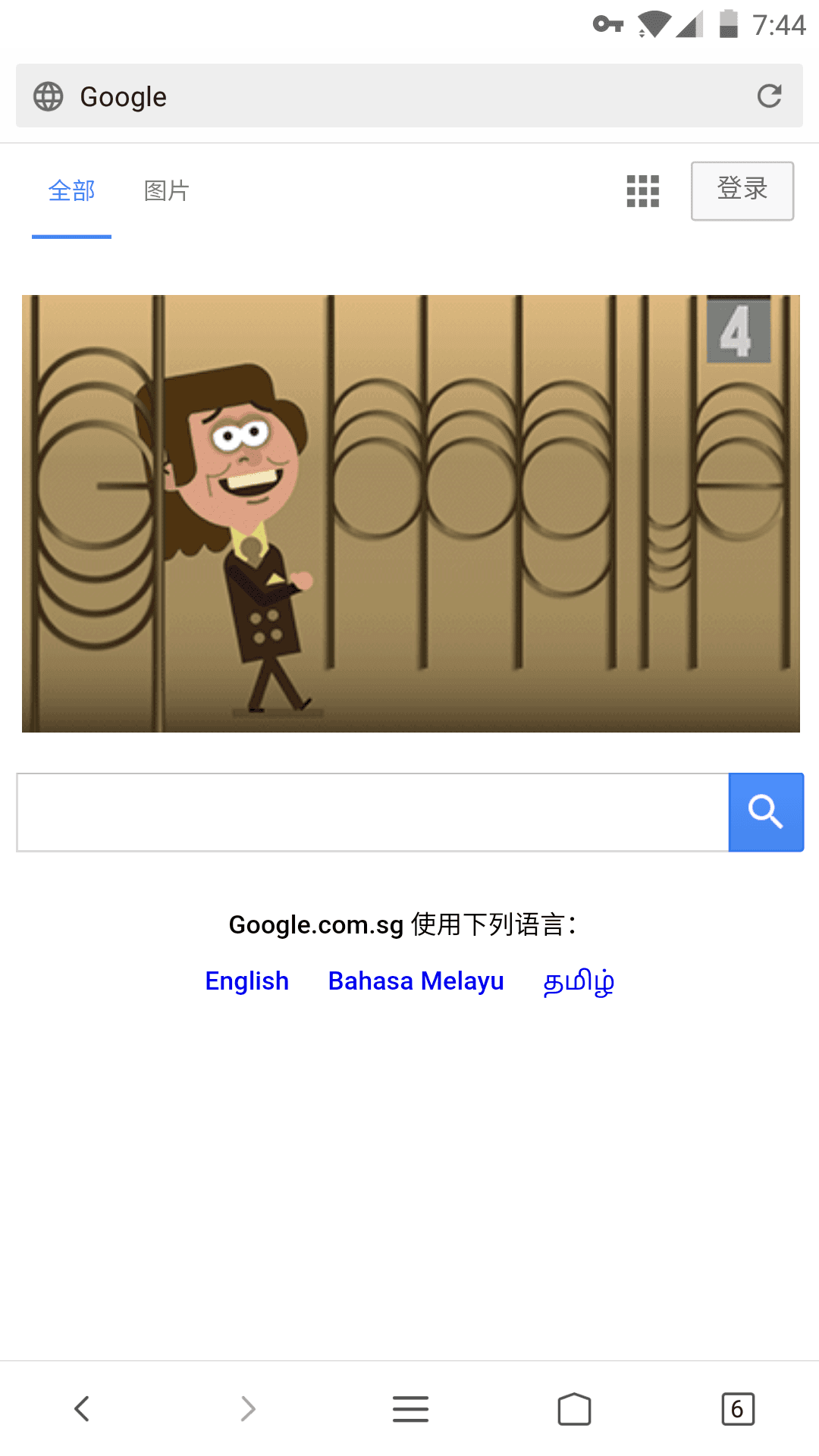Focus the Google search text box
Screen dimensions: 819x1456
tap(372, 812)
